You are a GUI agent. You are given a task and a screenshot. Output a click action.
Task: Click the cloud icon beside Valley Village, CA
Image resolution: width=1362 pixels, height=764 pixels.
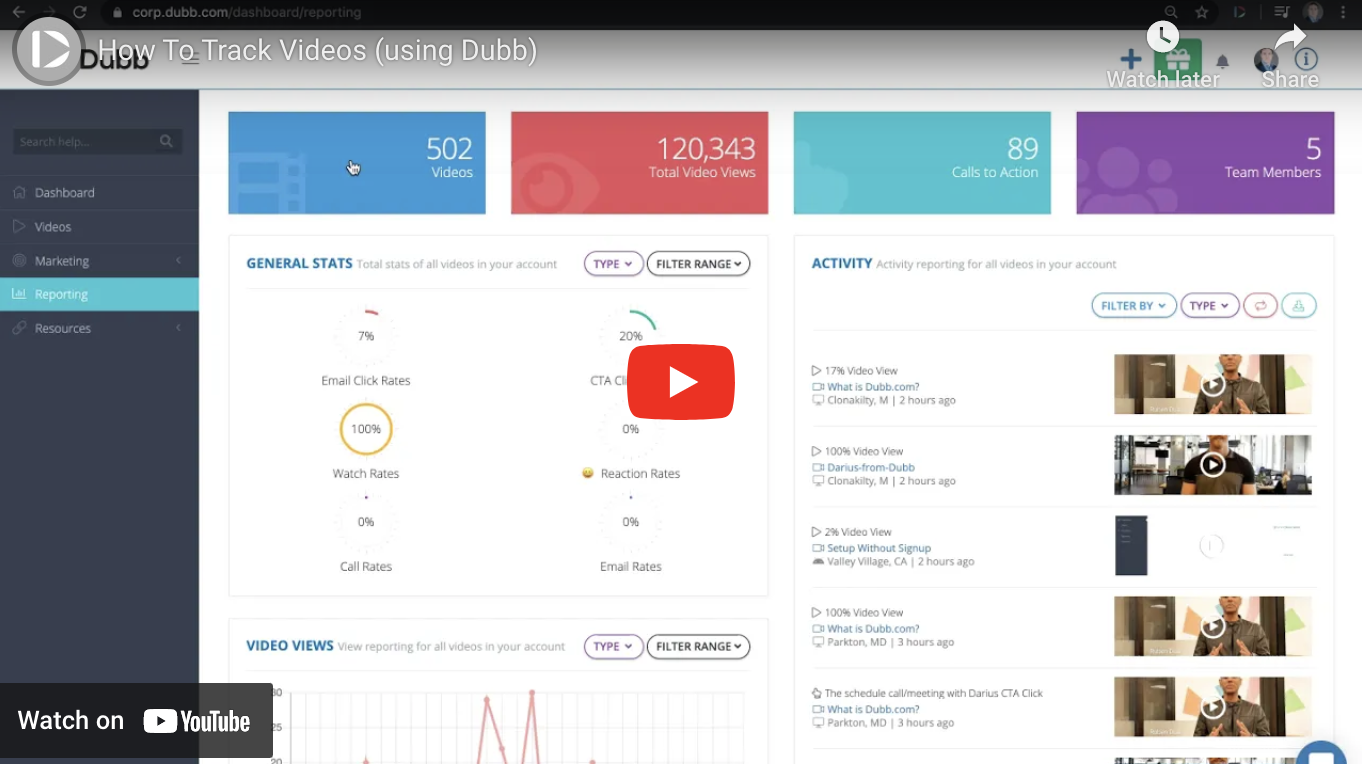point(818,562)
